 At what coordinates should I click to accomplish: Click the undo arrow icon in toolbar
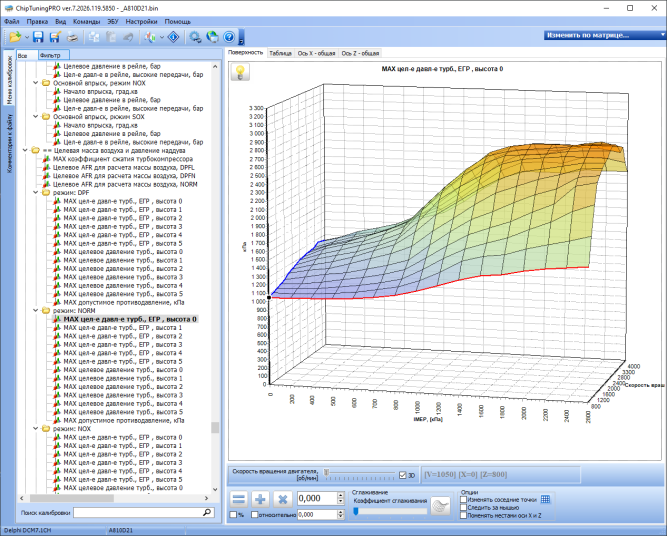click(128, 37)
